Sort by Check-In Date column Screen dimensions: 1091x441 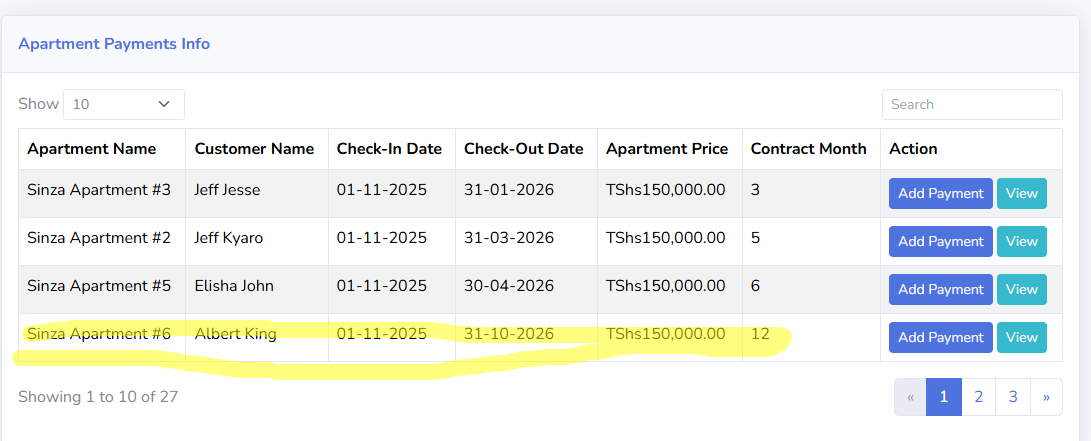[389, 149]
